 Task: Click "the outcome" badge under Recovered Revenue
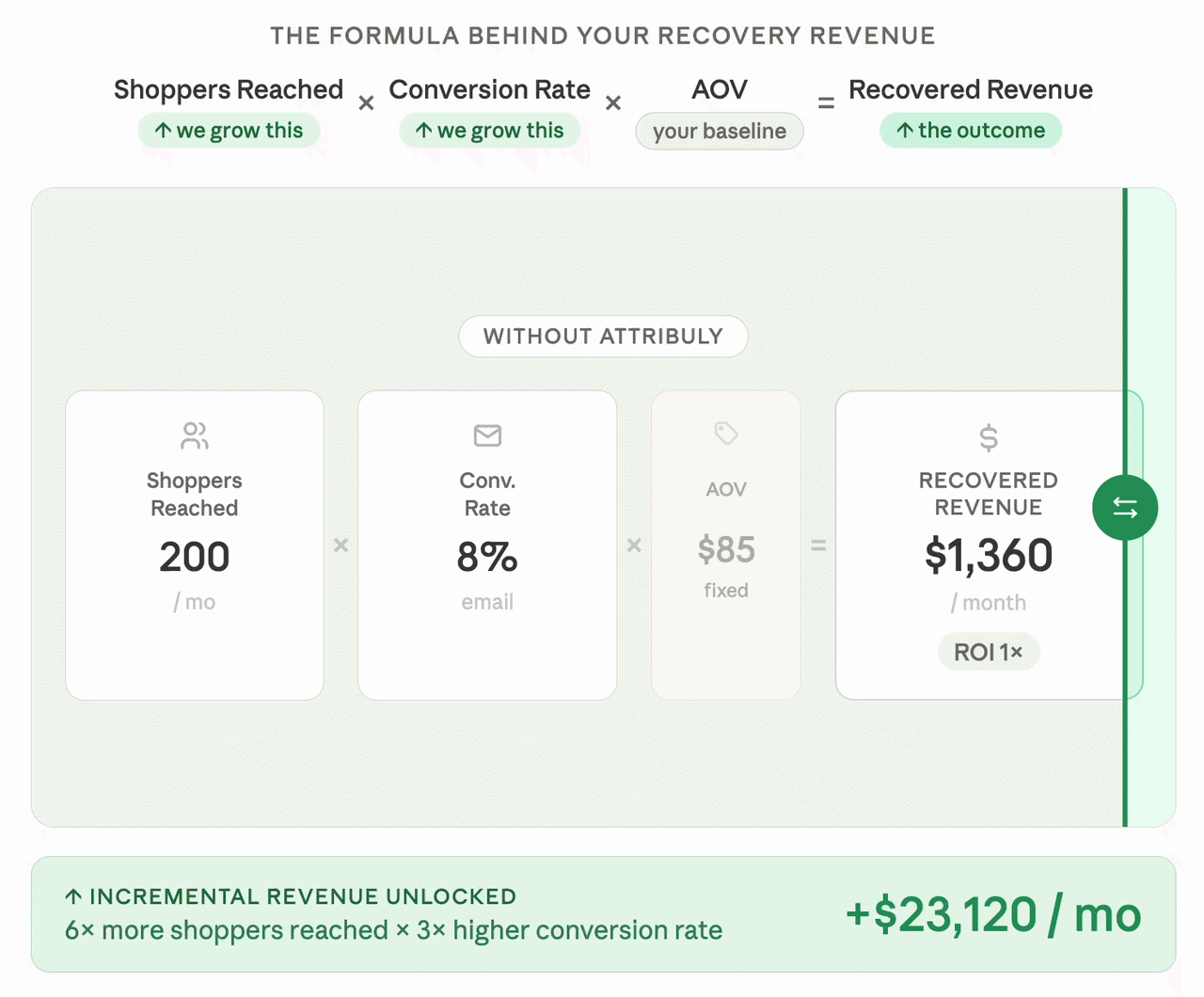pos(971,131)
